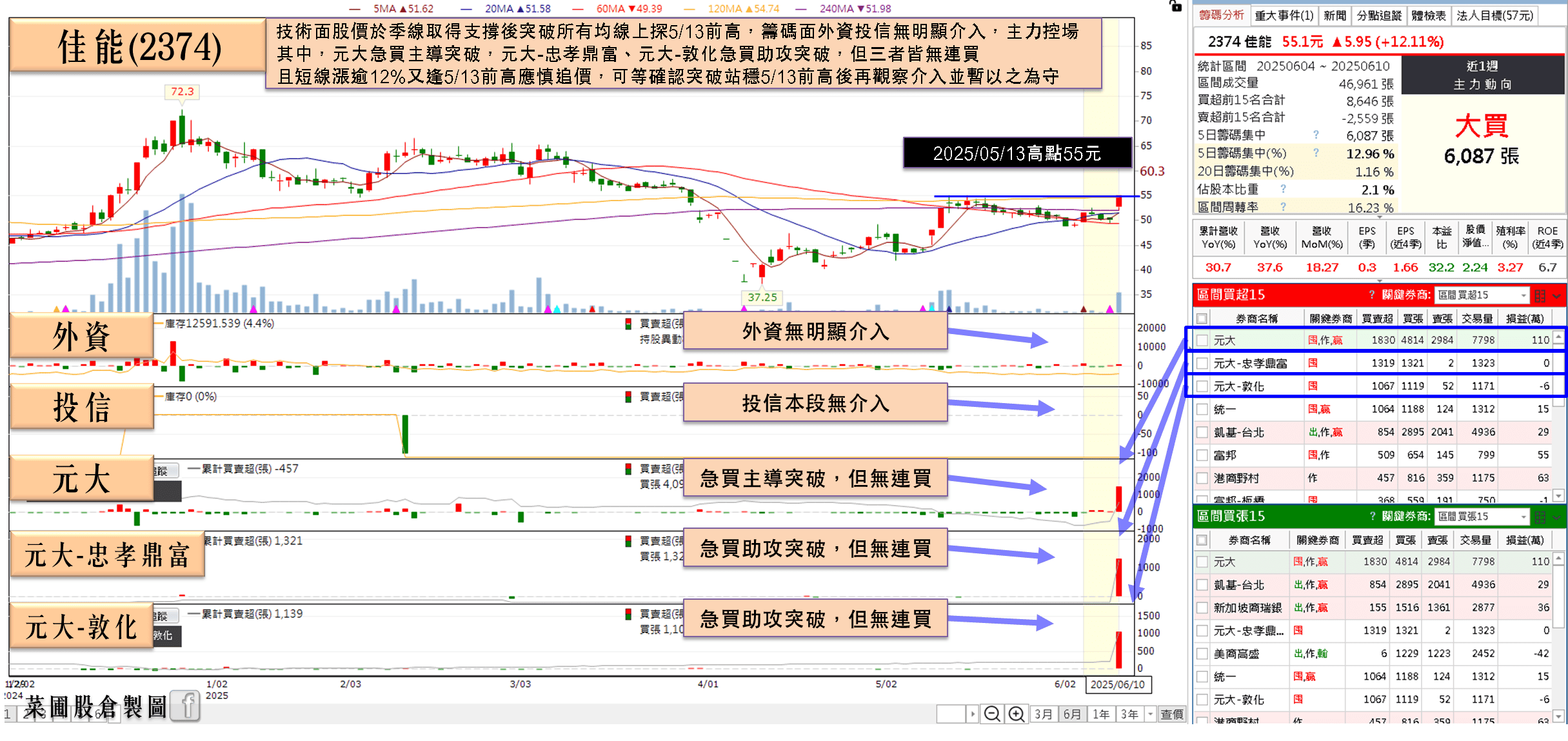
Task: Click empty date input box near play arrow
Action: (x=951, y=714)
